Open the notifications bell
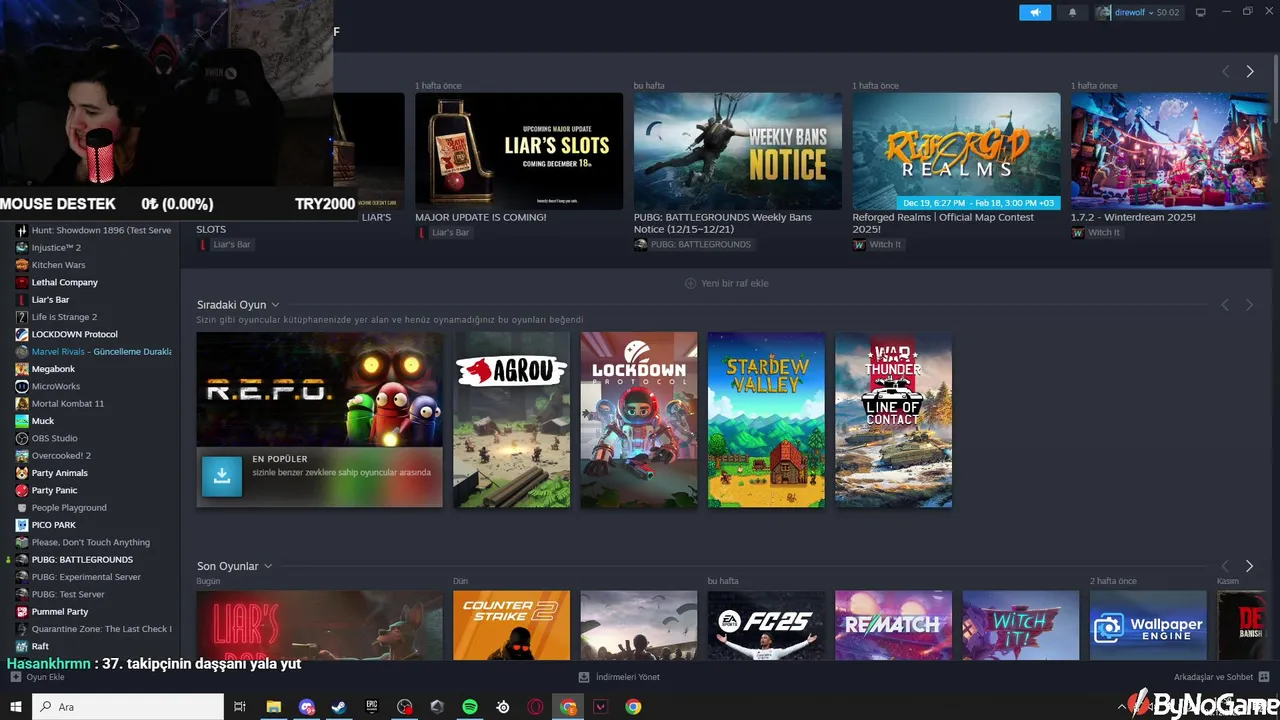 1073,12
